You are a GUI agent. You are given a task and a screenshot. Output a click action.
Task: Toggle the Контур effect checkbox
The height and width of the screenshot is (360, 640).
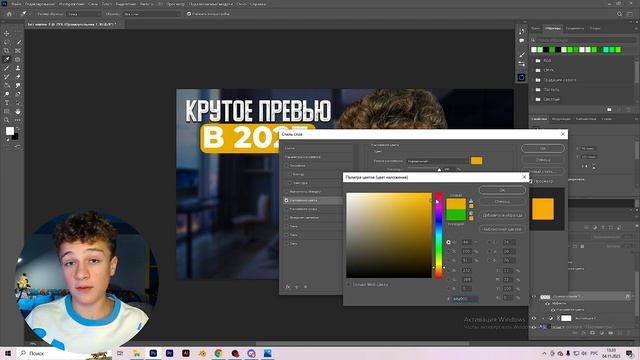[290, 174]
